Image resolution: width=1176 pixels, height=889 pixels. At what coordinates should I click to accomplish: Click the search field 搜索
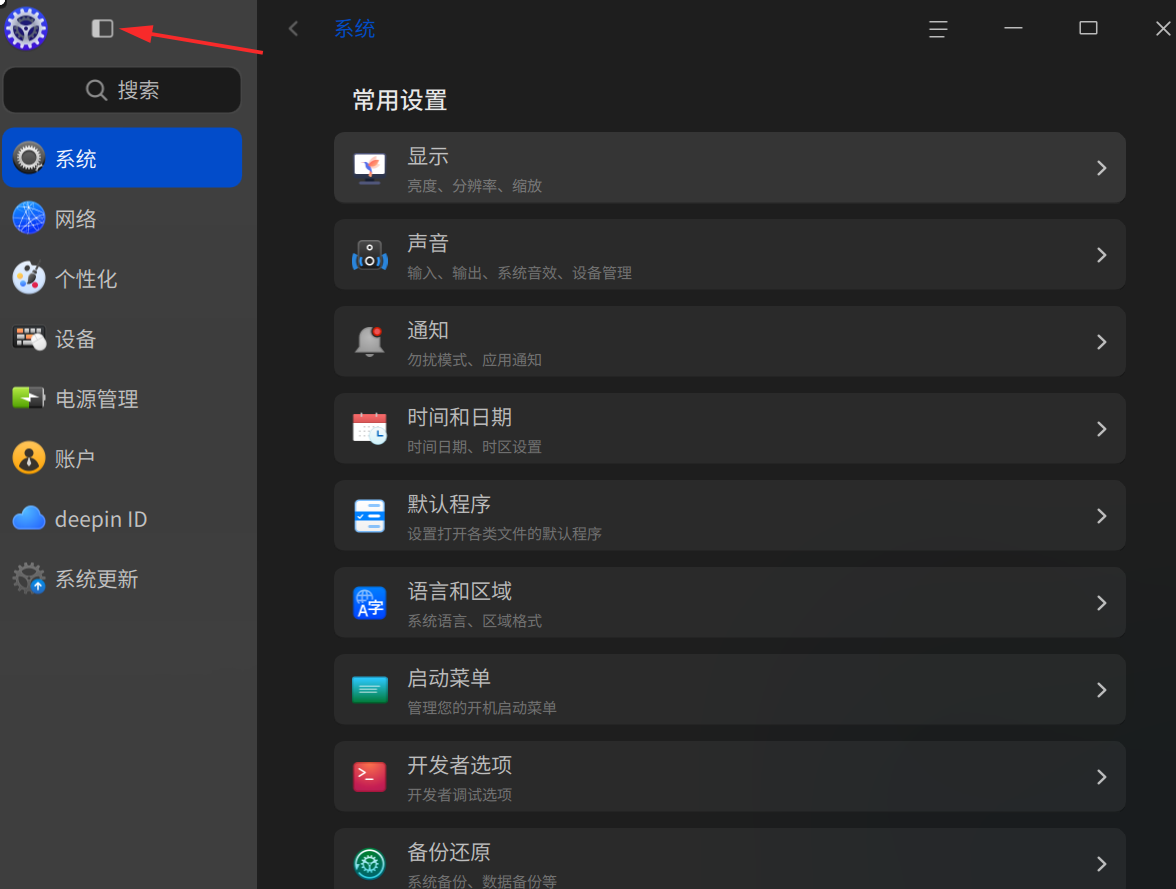(x=122, y=90)
